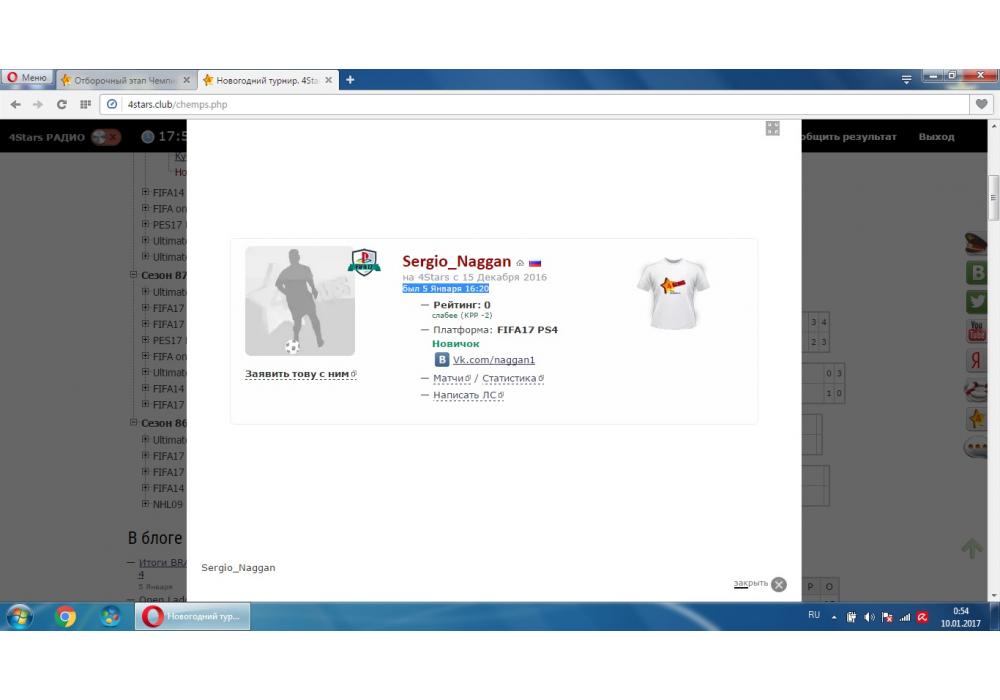
Task: Click the heart bookmark icon in address bar
Action: (981, 104)
